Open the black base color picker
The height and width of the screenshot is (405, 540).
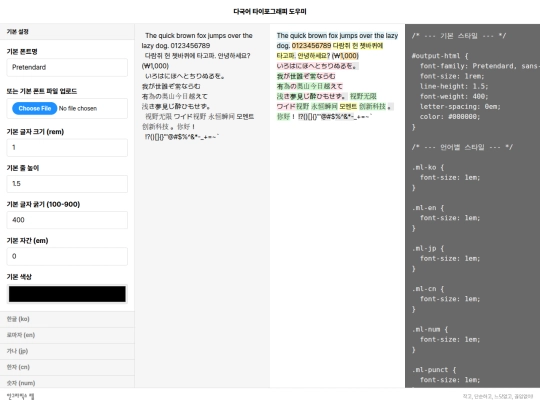67,294
